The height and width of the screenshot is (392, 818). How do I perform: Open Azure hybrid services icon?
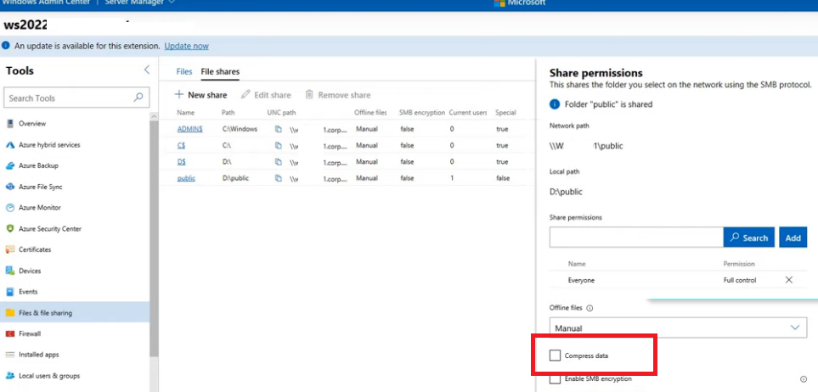pyautogui.click(x=9, y=145)
